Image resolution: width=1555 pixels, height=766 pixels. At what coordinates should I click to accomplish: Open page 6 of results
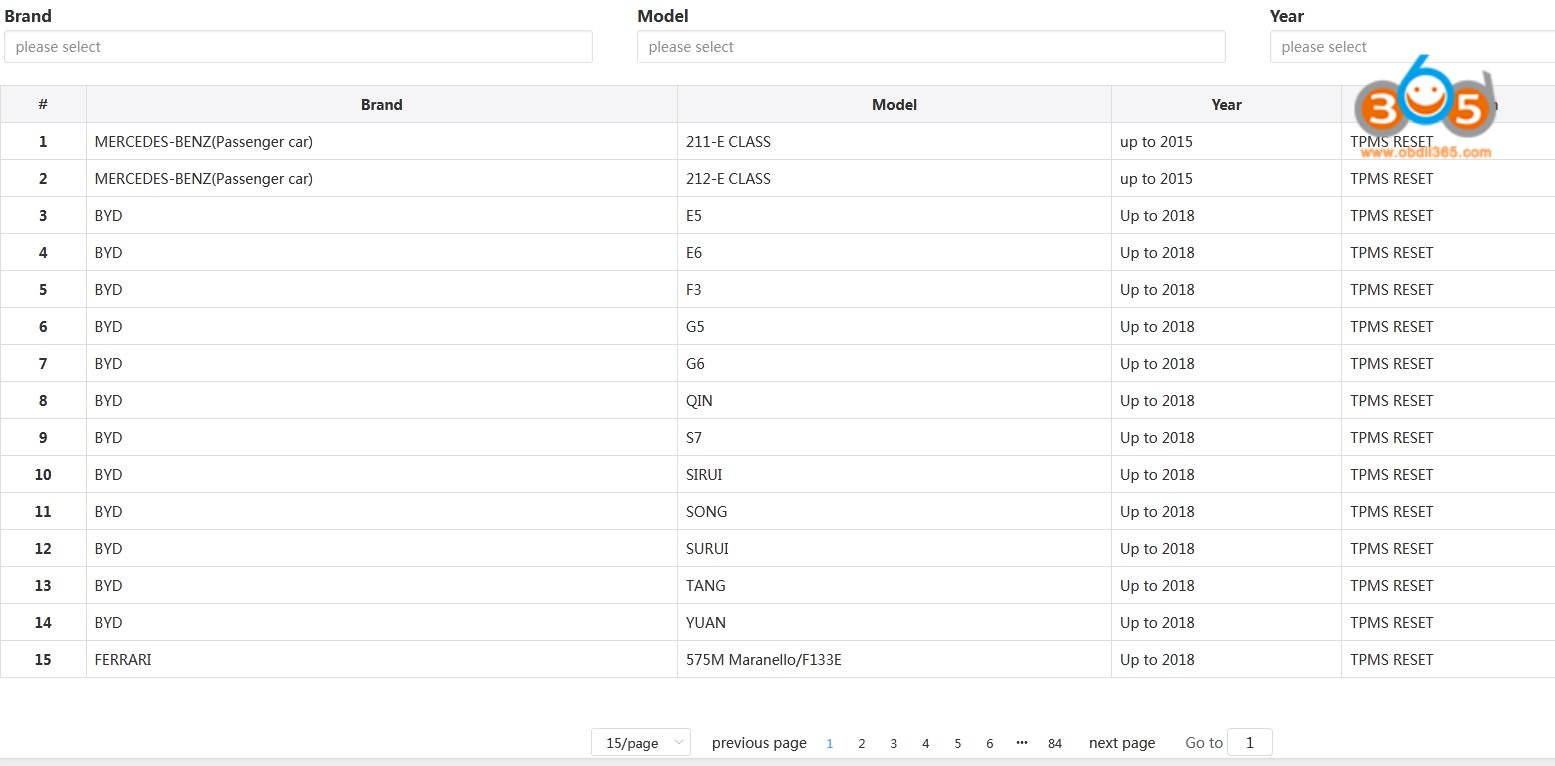coord(989,743)
